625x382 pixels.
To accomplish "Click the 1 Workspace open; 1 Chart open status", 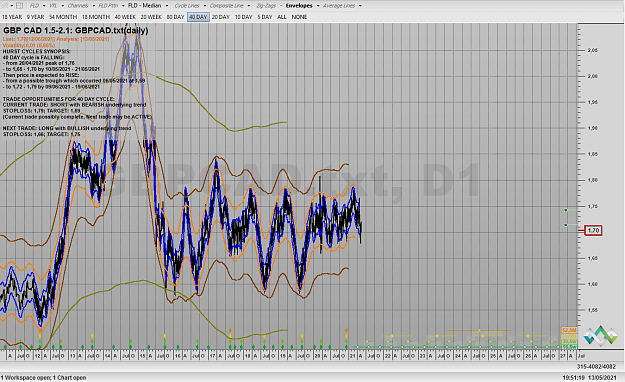I will click(43, 377).
